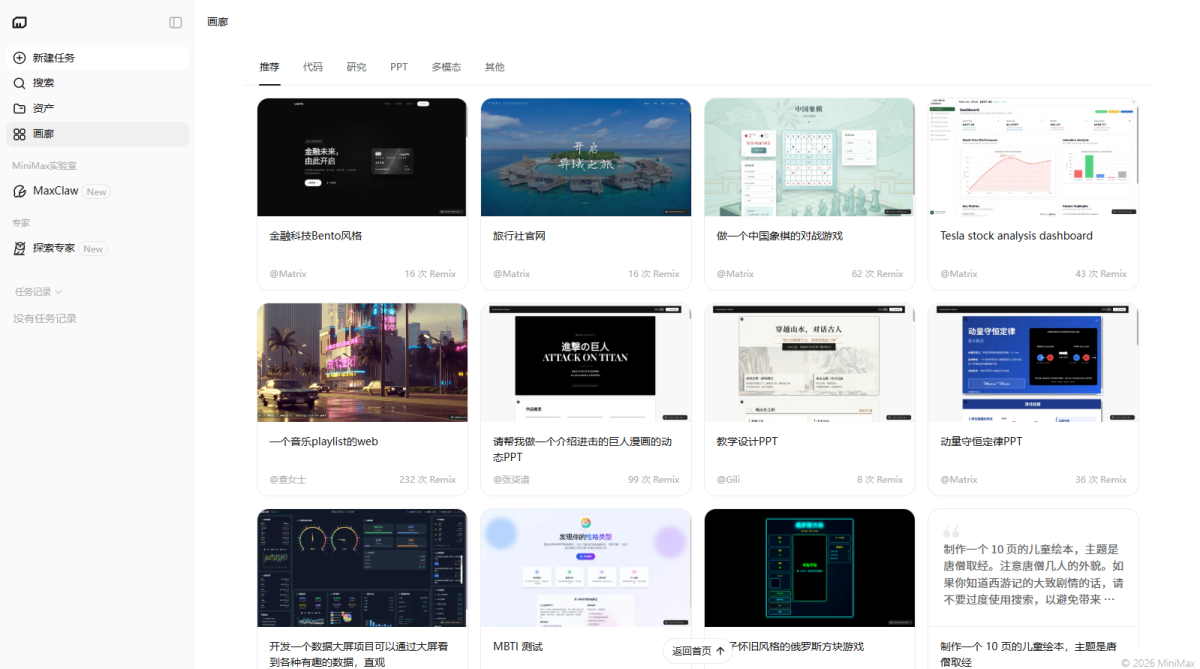1200x669 pixels.
Task: Open 金融科技Bento风格 thumbnail
Action: pyautogui.click(x=362, y=157)
